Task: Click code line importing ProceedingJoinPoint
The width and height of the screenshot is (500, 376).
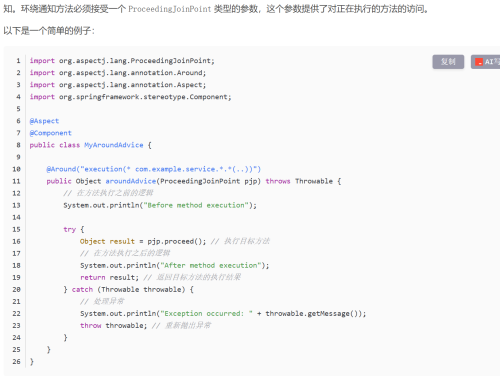Action: [122, 61]
